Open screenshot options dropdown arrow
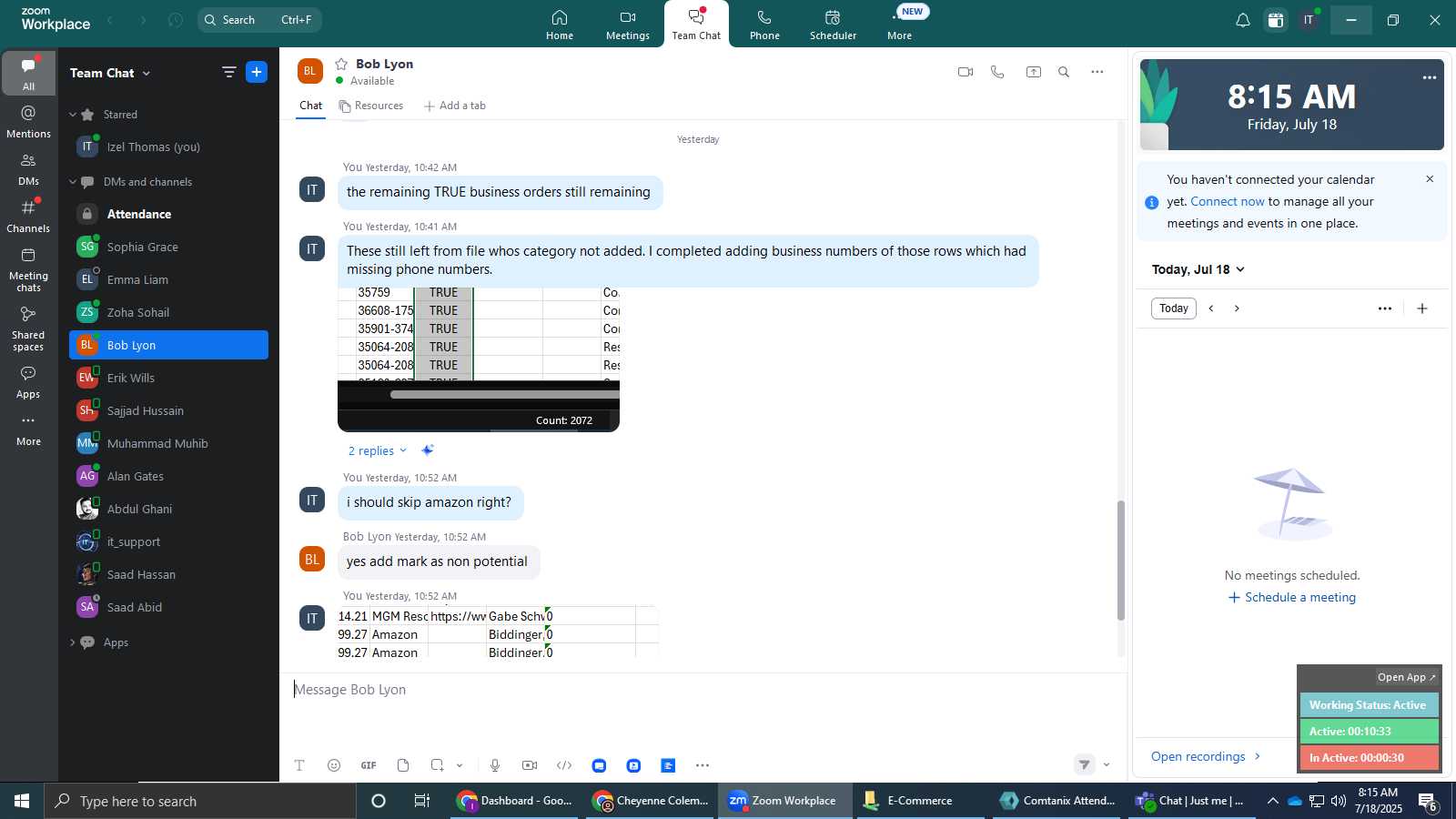 [x=460, y=765]
